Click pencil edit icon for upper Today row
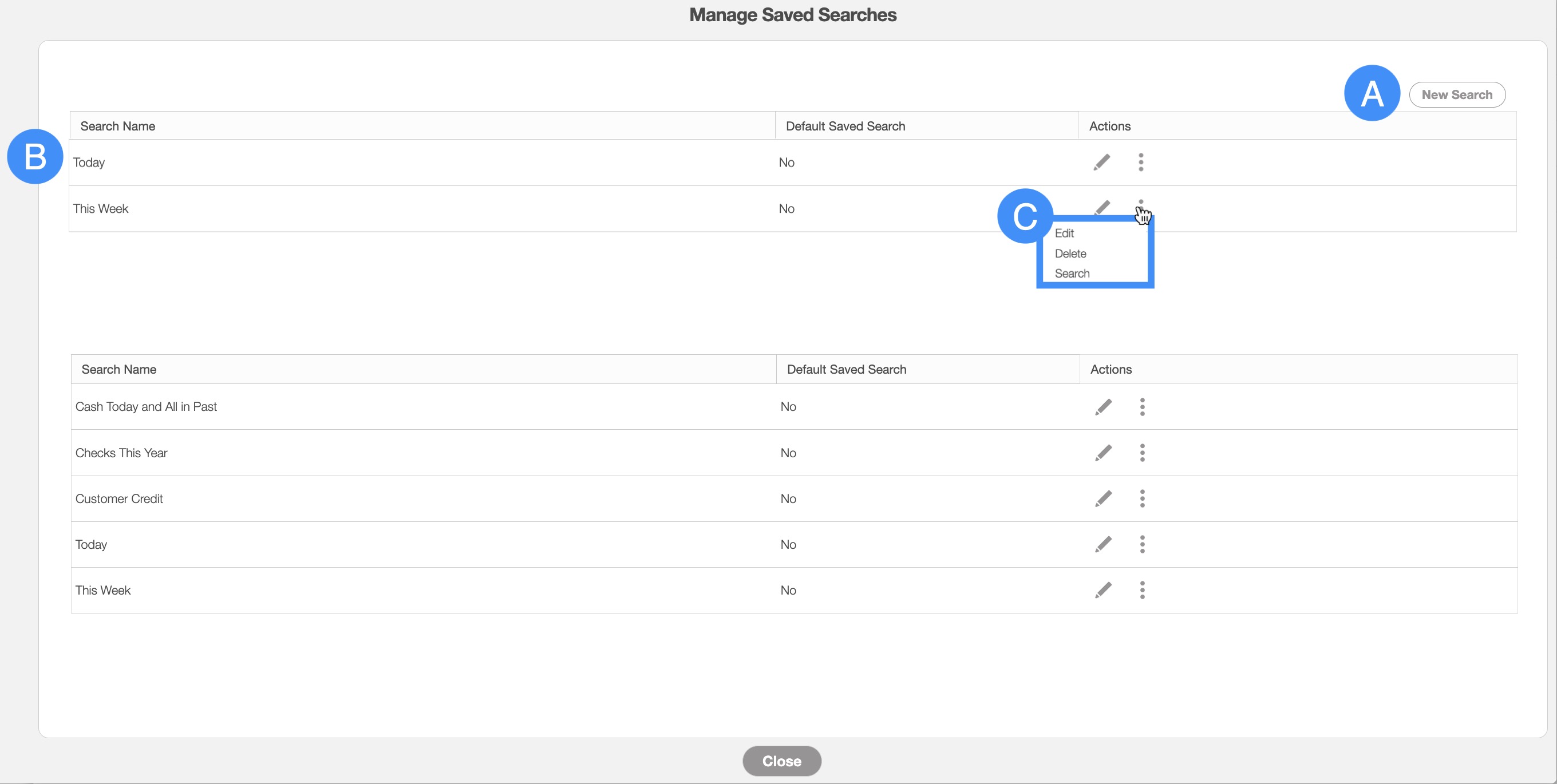Screen dimensions: 1557x784 click(1101, 162)
